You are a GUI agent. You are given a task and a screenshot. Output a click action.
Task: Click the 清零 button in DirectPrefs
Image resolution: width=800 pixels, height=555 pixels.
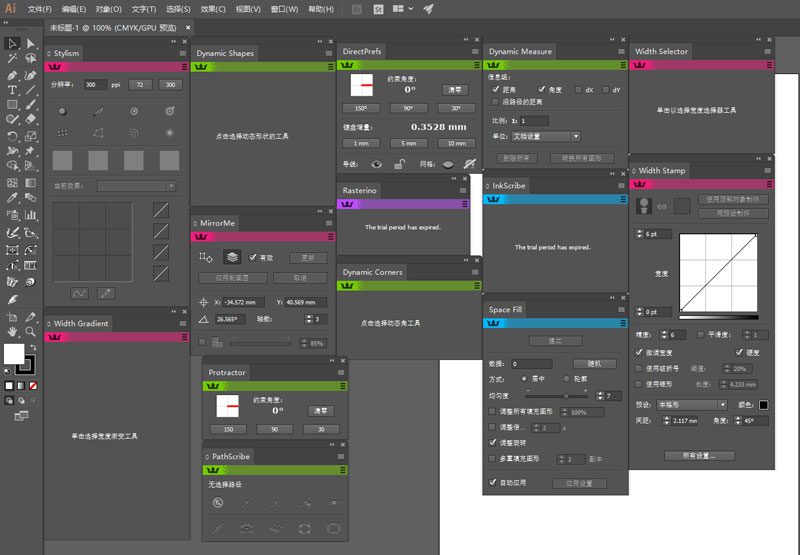pyautogui.click(x=455, y=90)
